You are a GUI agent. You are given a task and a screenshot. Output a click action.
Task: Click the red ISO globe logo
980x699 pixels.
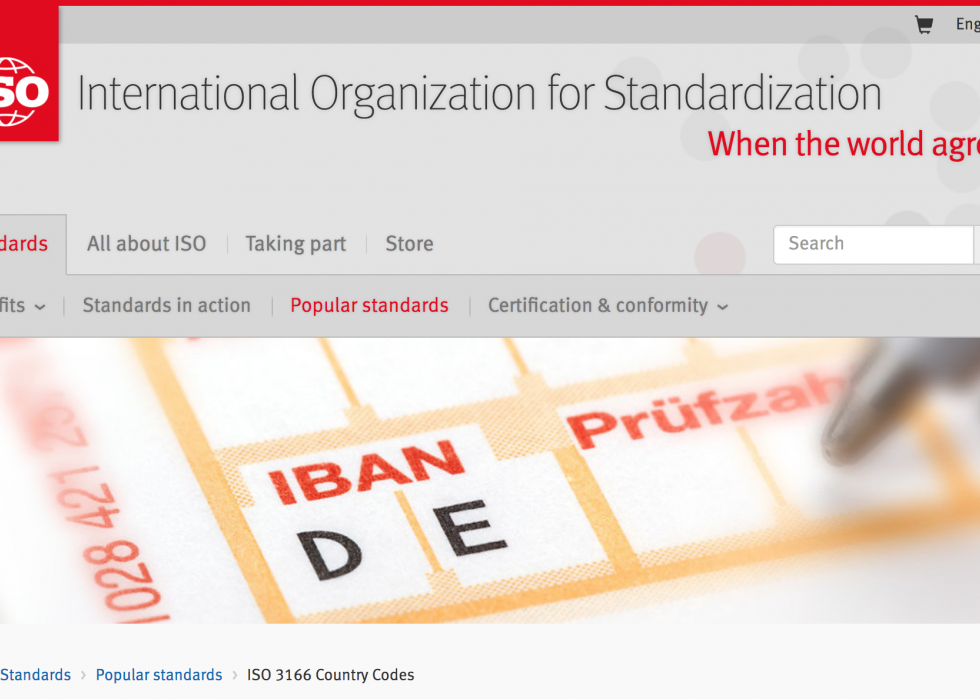(29, 74)
